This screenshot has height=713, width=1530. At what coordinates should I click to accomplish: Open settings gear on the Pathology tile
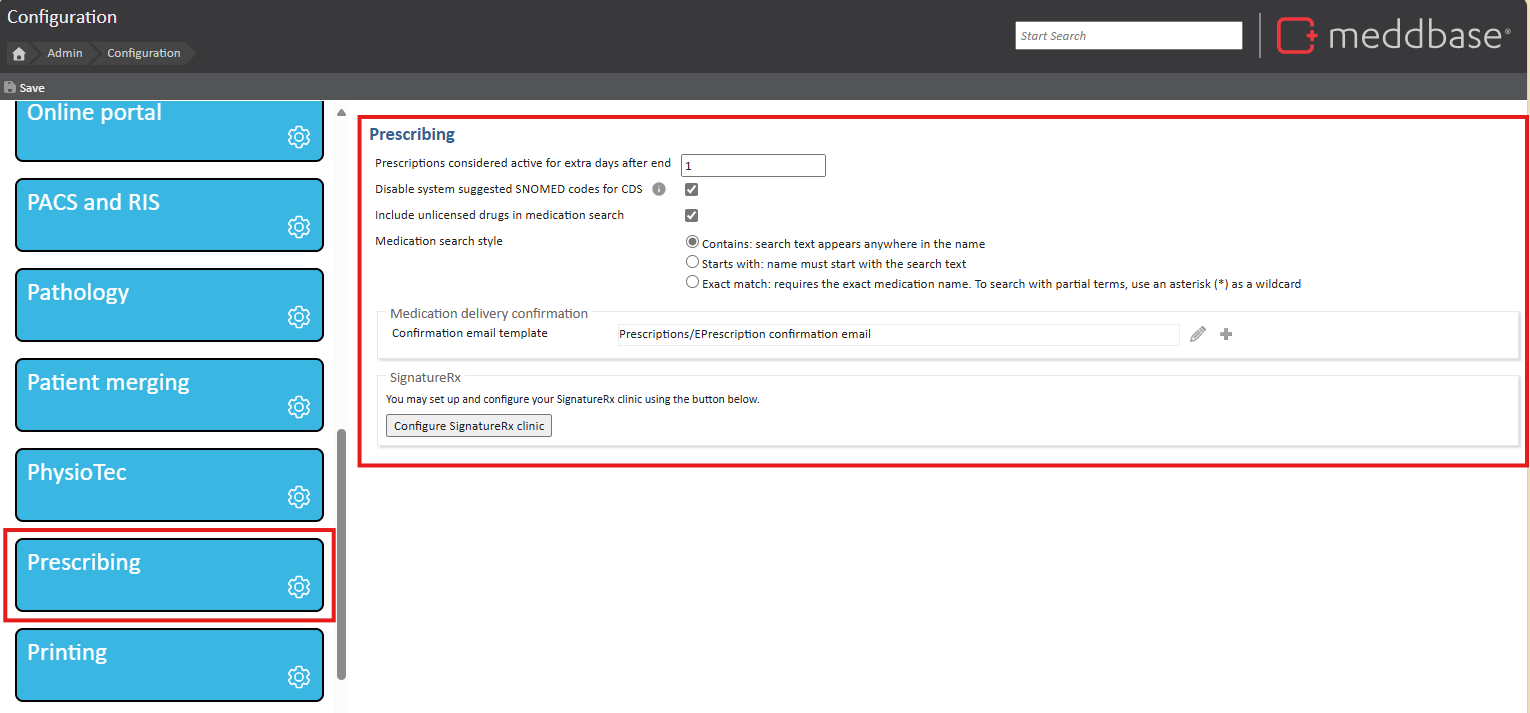(298, 317)
